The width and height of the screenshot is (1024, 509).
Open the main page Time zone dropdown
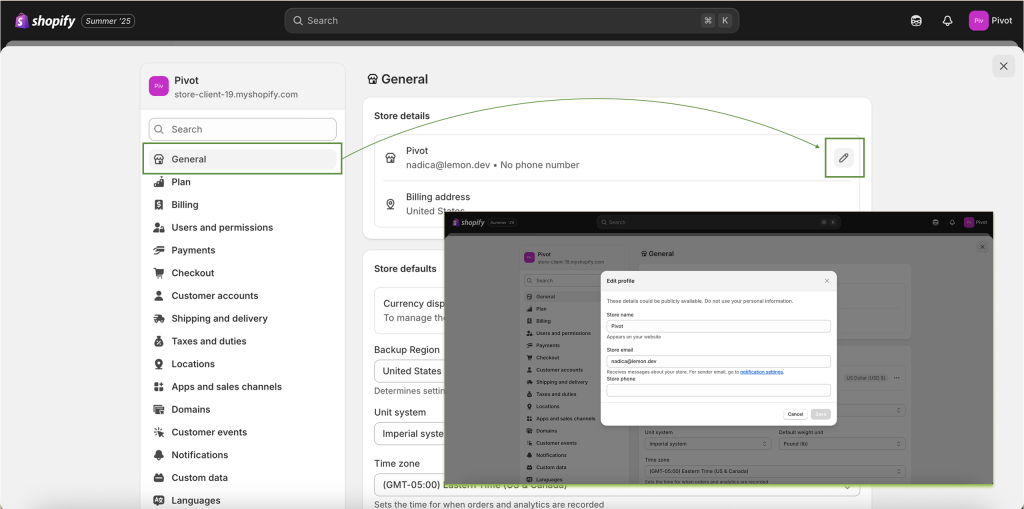pos(616,485)
